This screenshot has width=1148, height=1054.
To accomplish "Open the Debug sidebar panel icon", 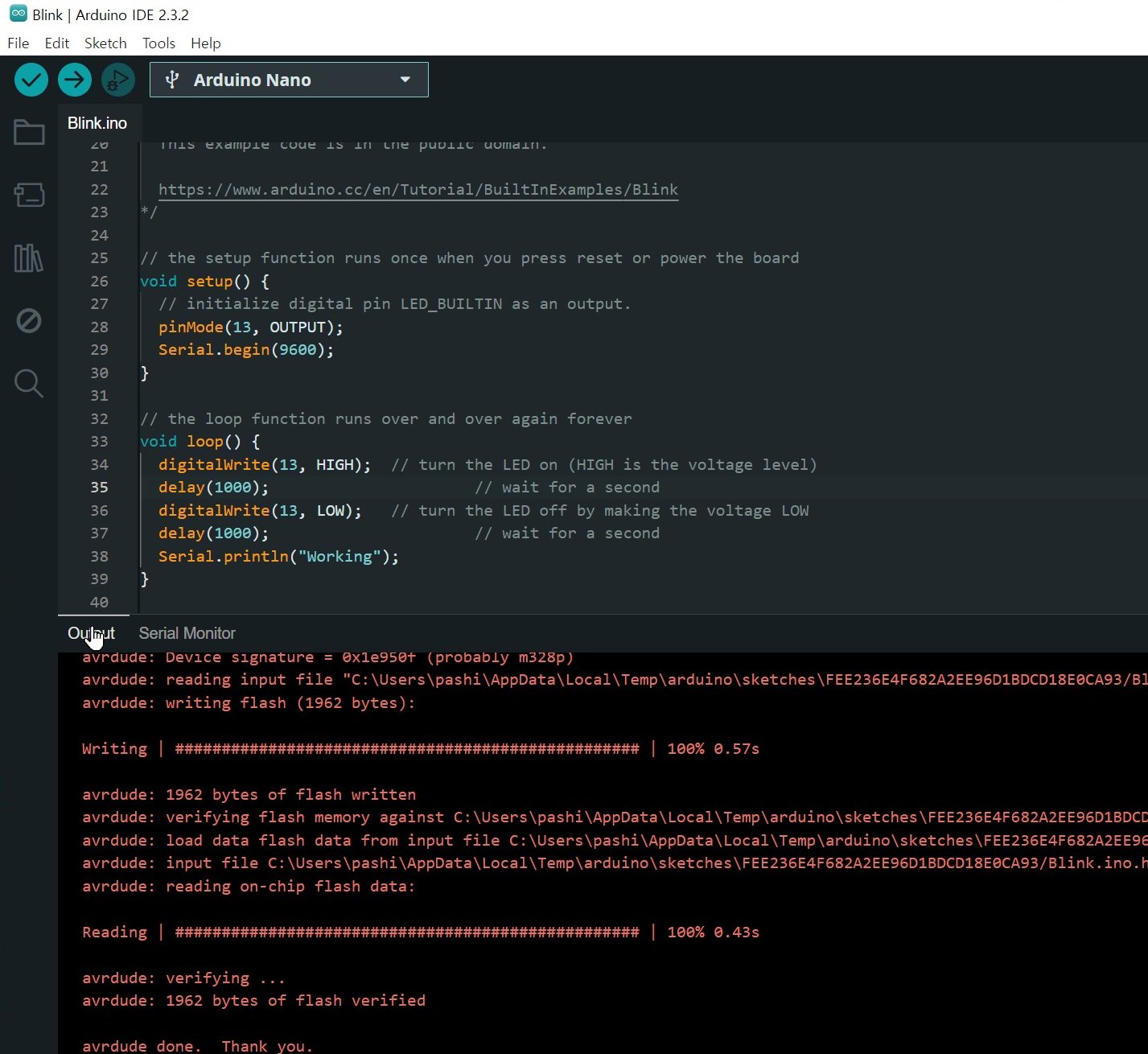I will point(29,321).
